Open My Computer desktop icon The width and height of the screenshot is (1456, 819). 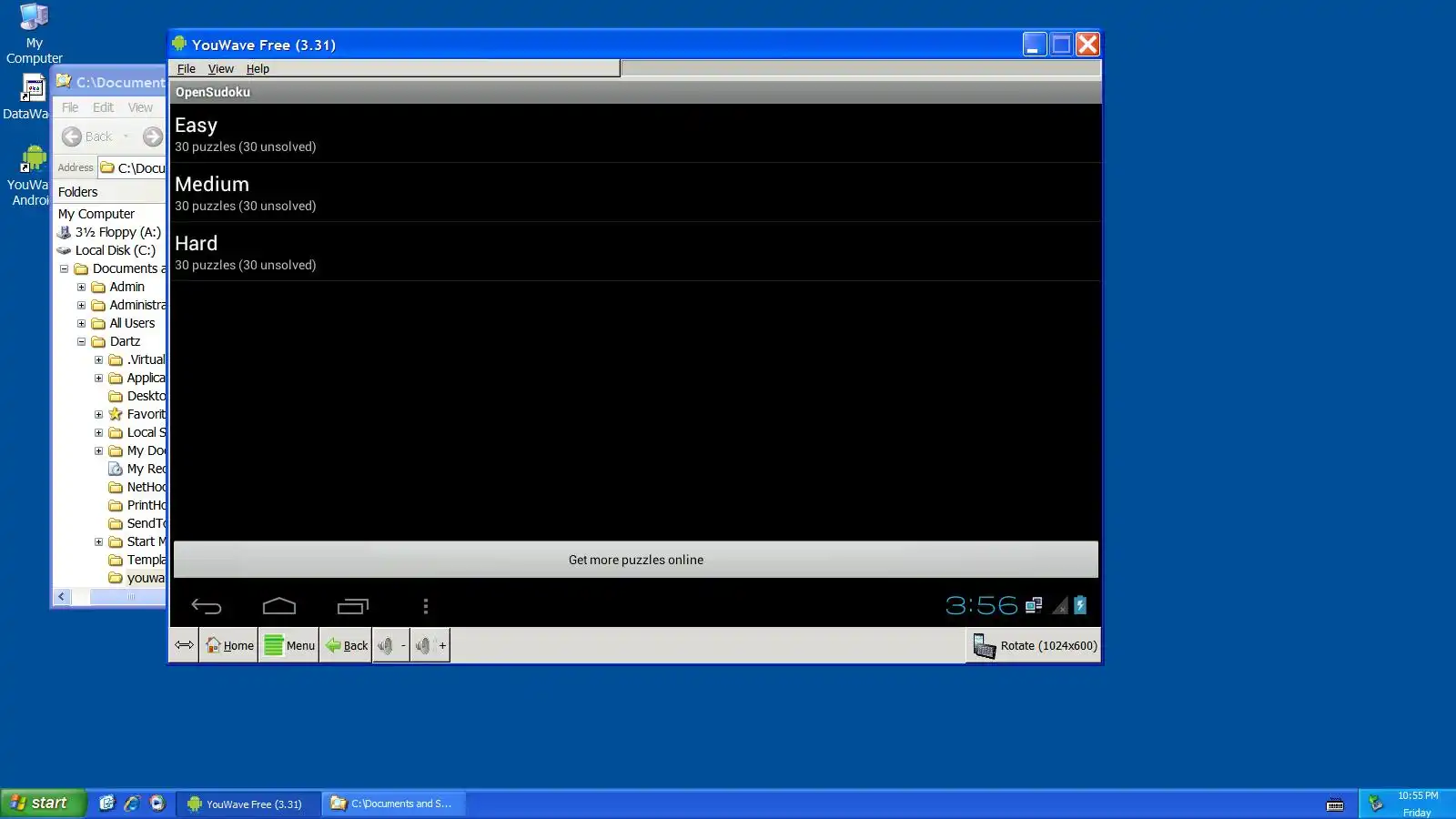35,34
